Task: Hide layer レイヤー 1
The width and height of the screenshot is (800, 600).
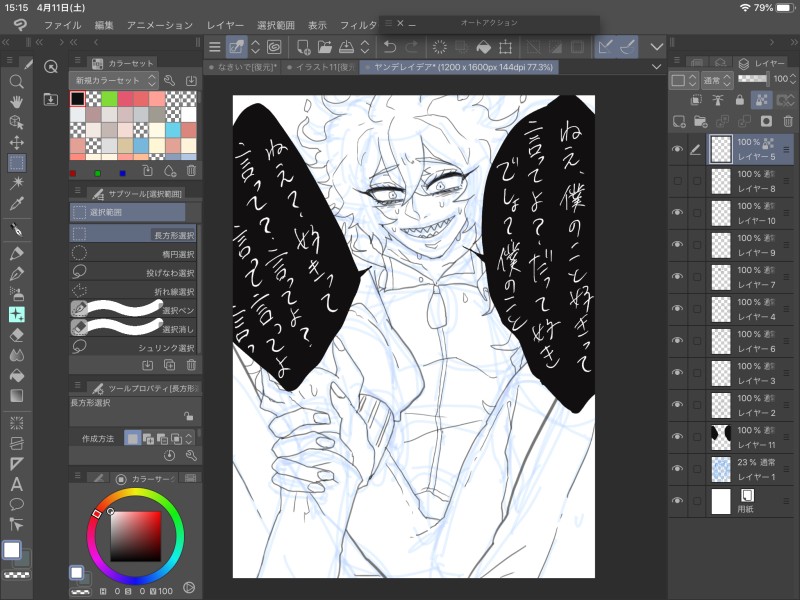Action: (677, 468)
